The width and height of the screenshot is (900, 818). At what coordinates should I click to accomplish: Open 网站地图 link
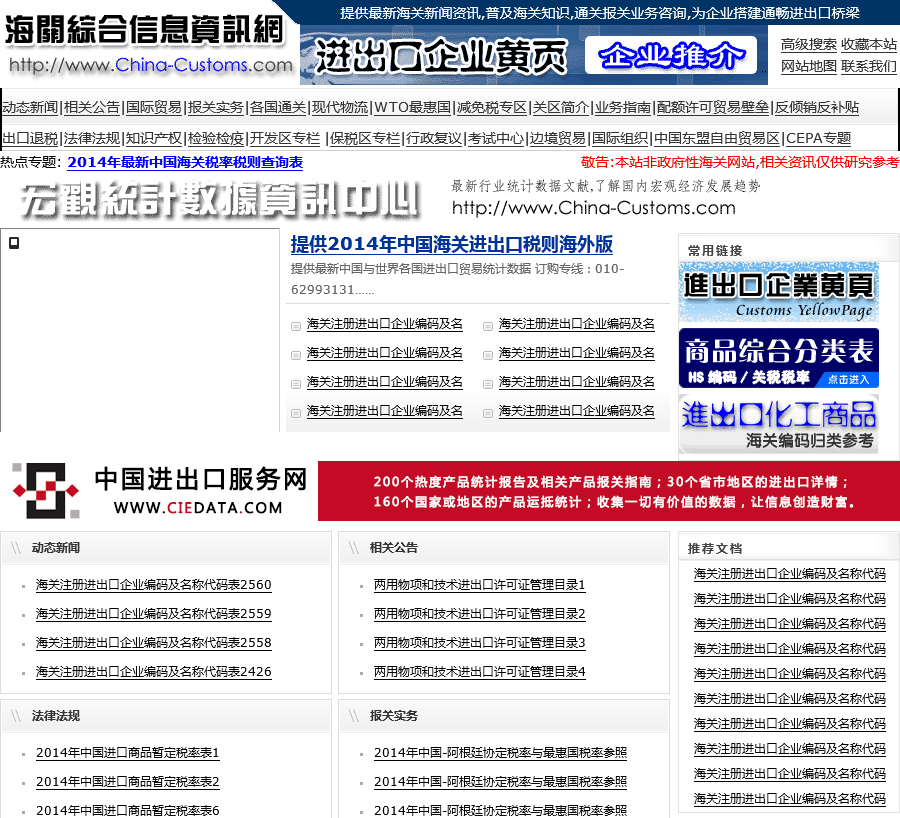pyautogui.click(x=808, y=66)
